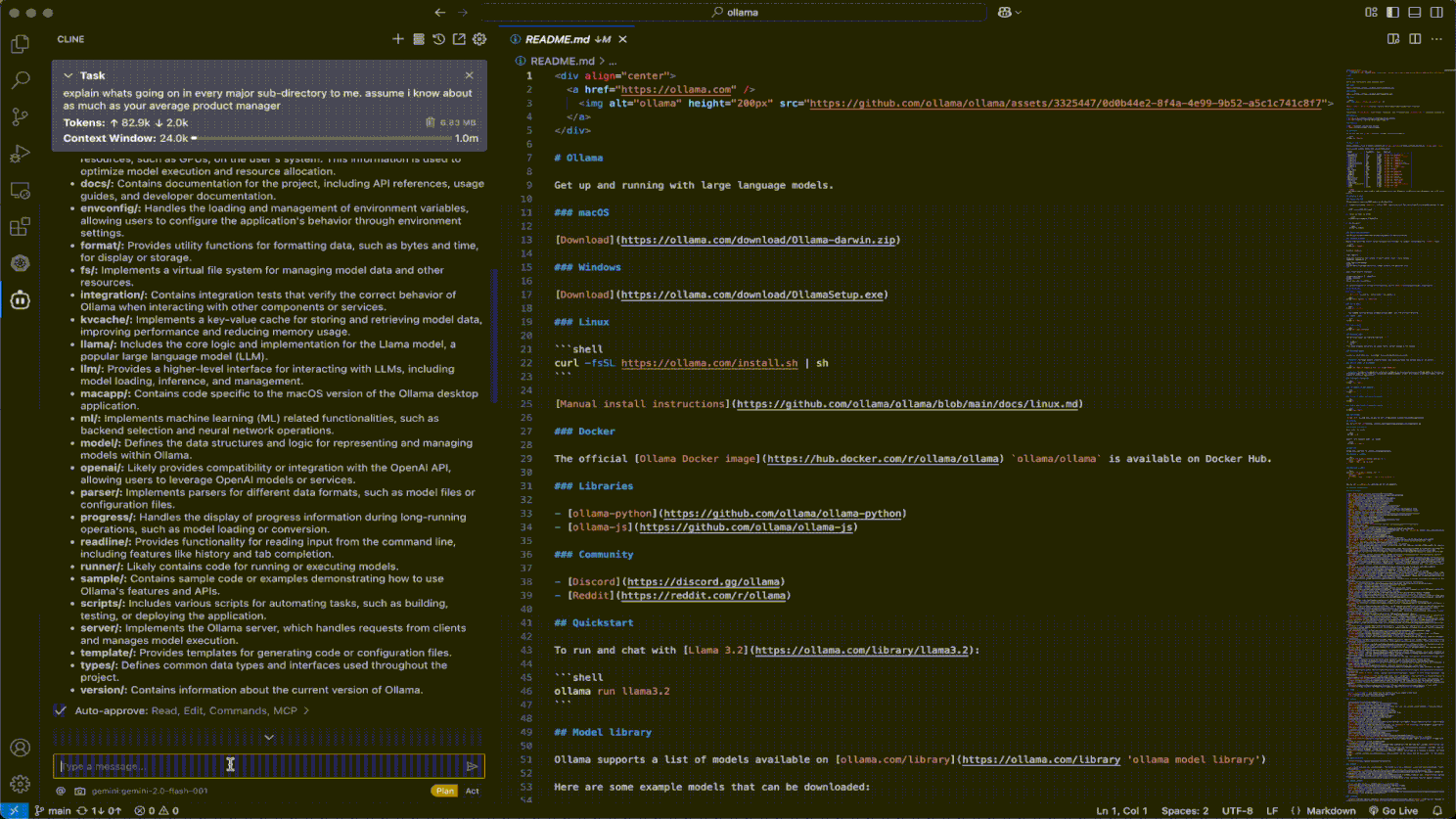Switch Cline to Plan mode
The height and width of the screenshot is (819, 1456).
444,791
